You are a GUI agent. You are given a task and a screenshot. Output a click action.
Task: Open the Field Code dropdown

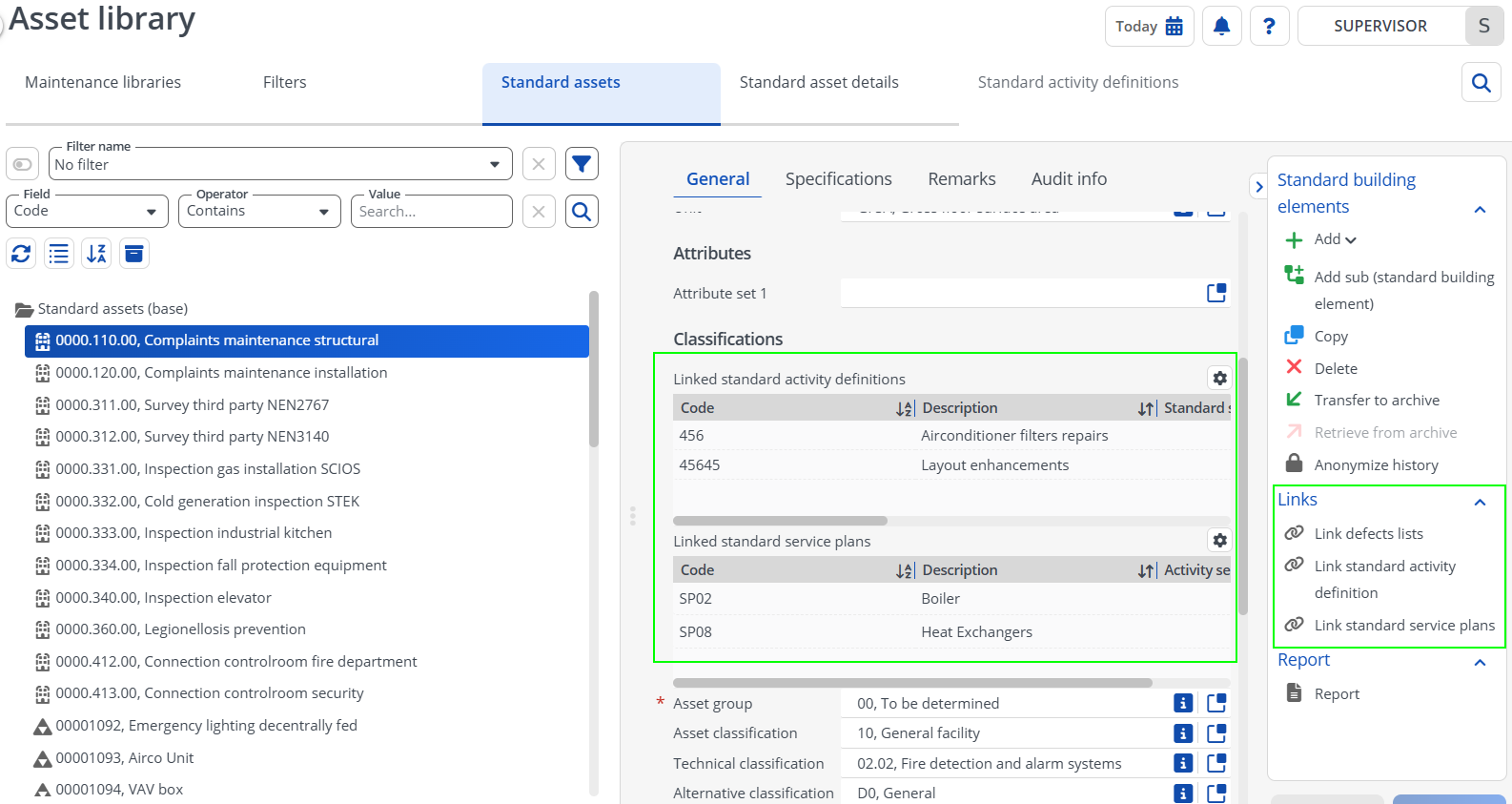87,211
